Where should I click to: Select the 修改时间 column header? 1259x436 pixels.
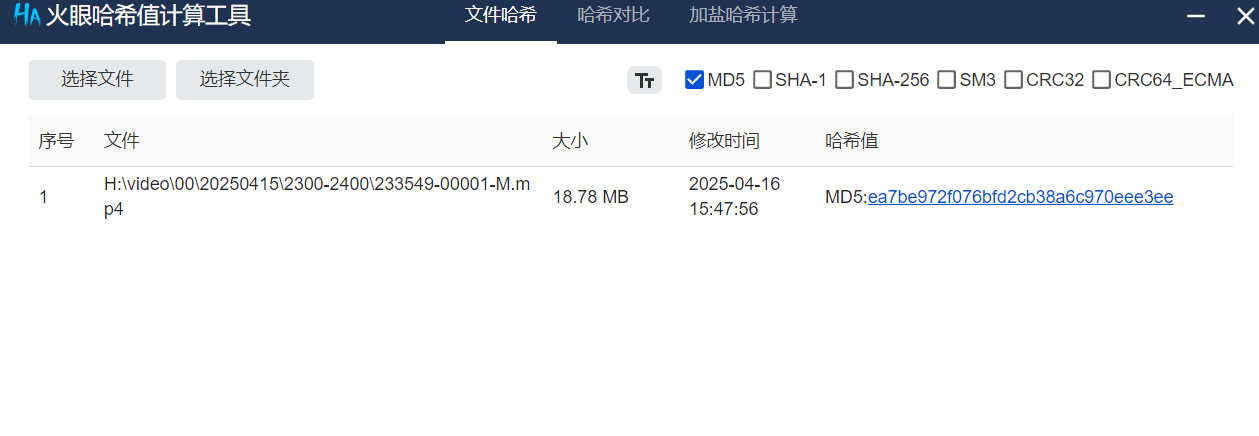click(724, 141)
